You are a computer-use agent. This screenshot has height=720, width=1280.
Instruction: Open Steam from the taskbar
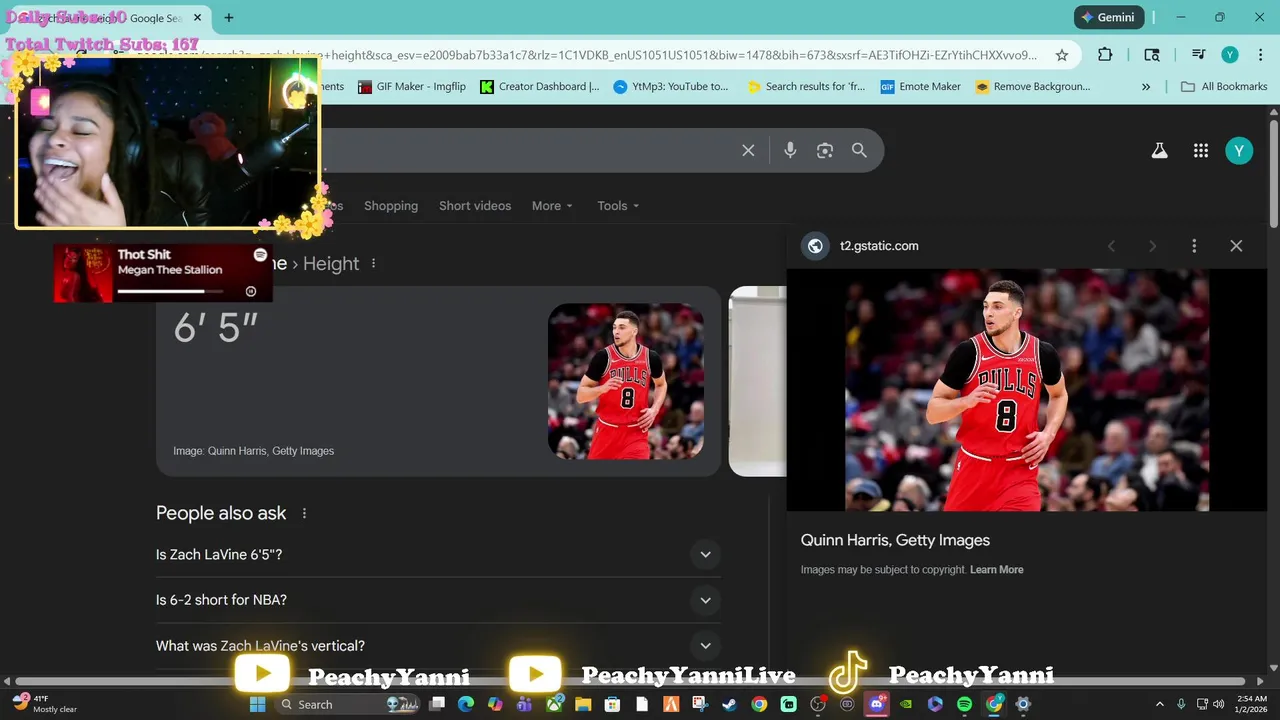click(x=729, y=704)
